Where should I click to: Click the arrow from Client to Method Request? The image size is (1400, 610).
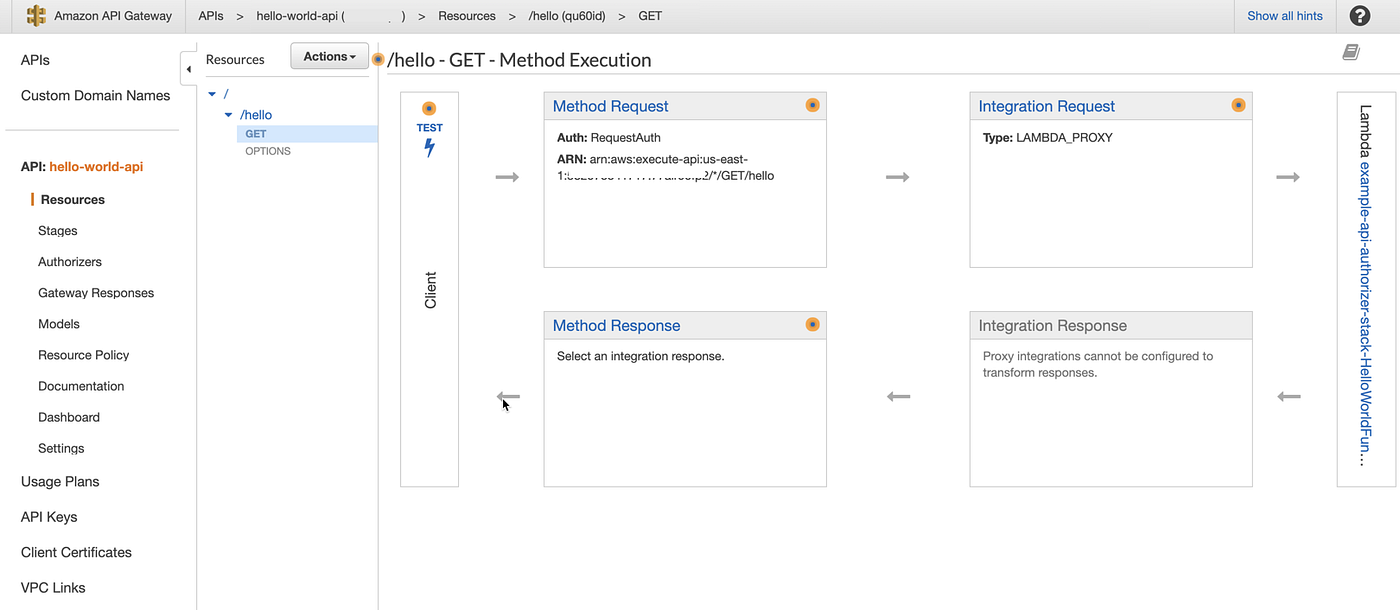[507, 176]
